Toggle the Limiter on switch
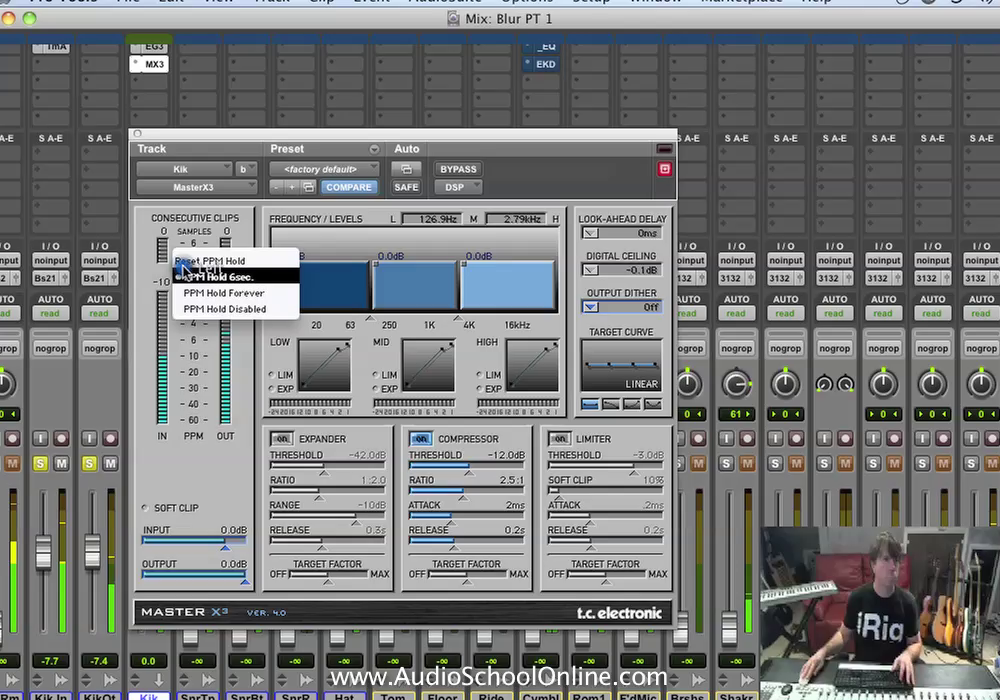This screenshot has height=700, width=1000. (x=559, y=439)
